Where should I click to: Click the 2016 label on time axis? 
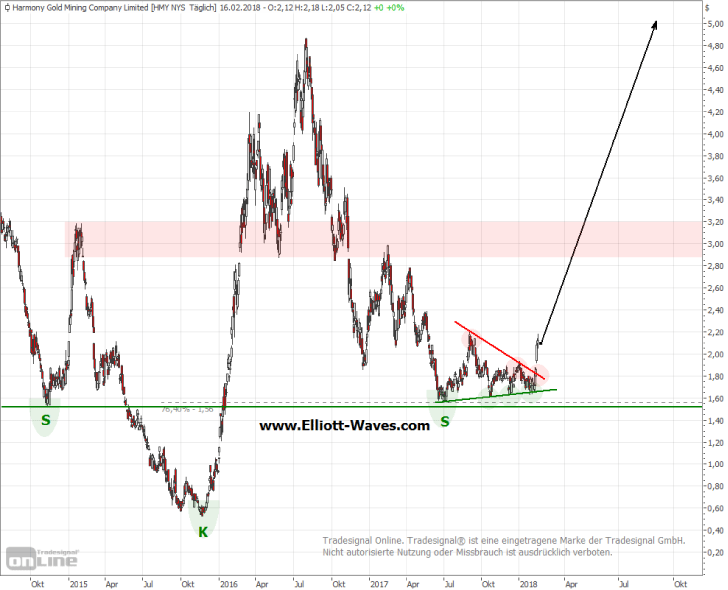click(x=227, y=583)
